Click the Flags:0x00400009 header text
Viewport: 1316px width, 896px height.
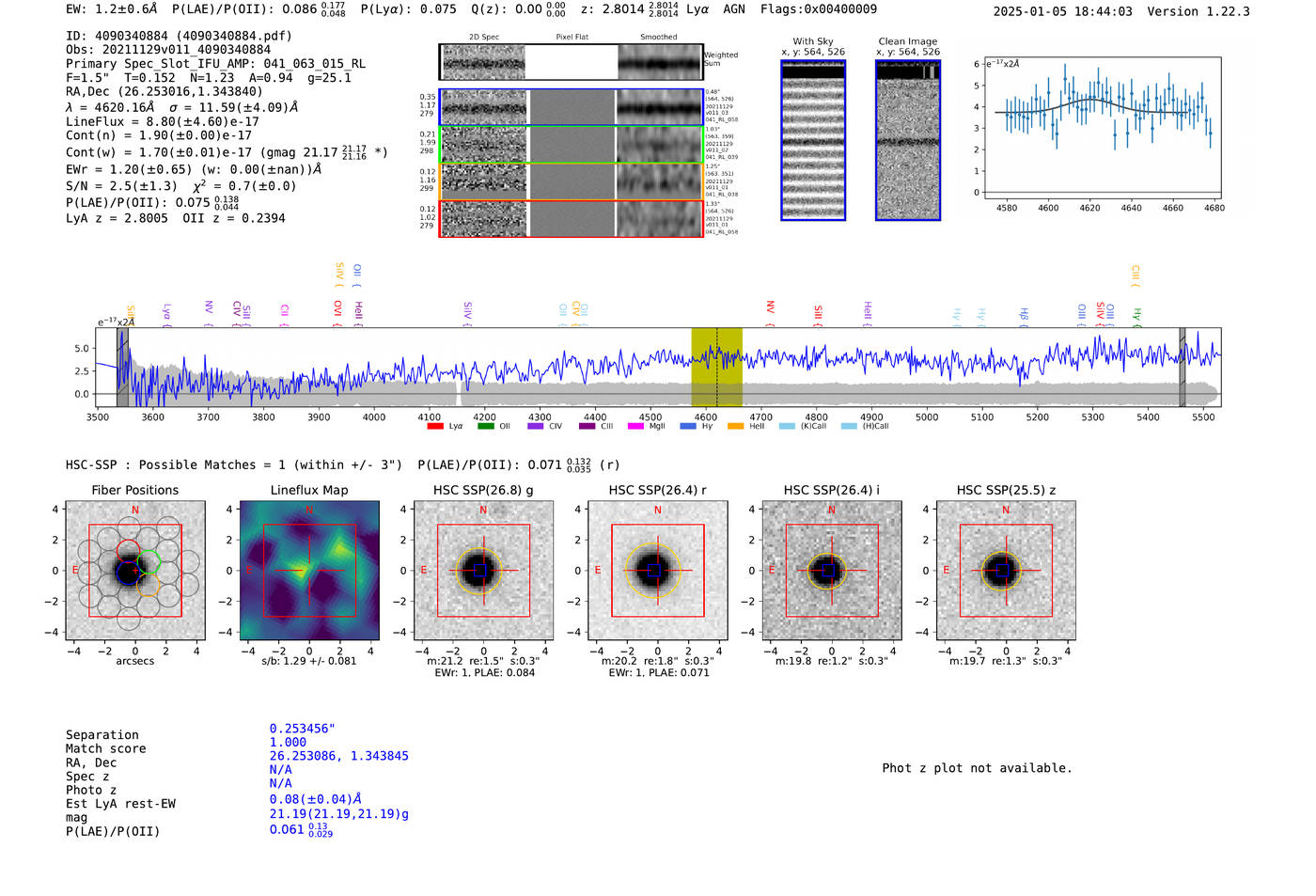819,9
